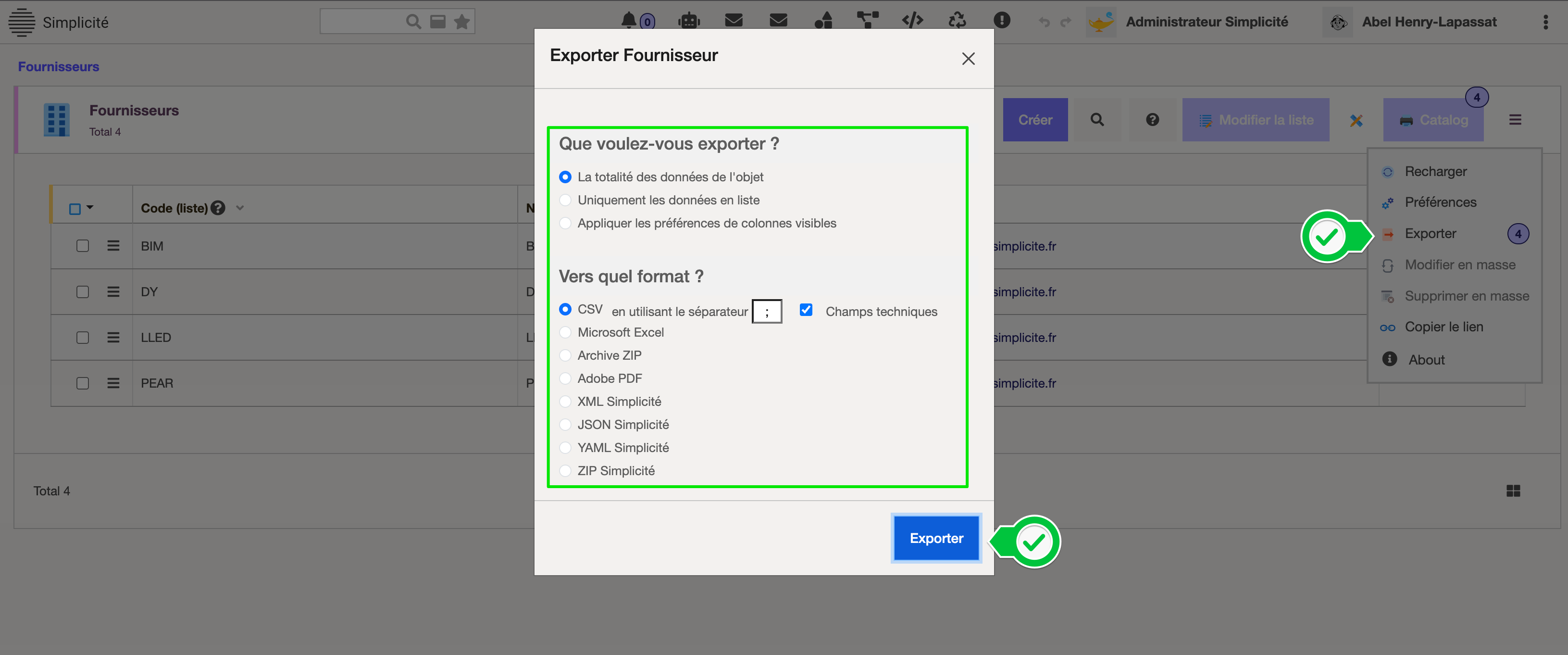This screenshot has width=1568, height=655.
Task: Expand Code (liste) column chevron
Action: pyautogui.click(x=240, y=208)
